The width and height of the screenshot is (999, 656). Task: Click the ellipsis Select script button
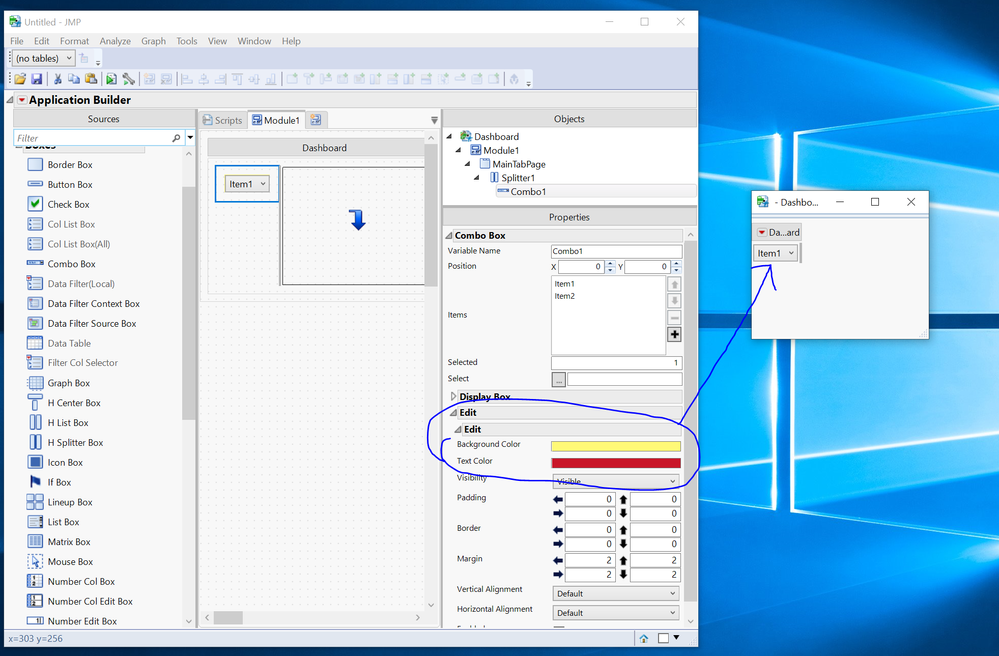(559, 380)
